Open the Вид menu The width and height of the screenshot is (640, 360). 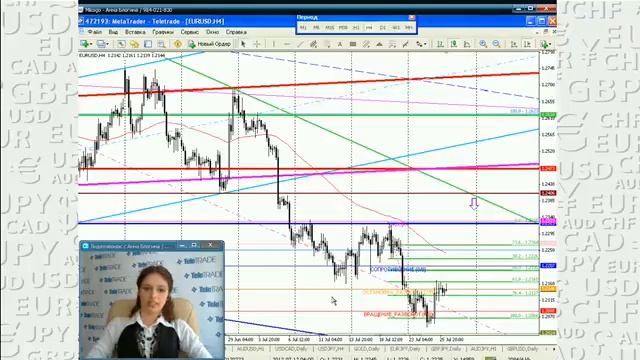[x=113, y=32]
